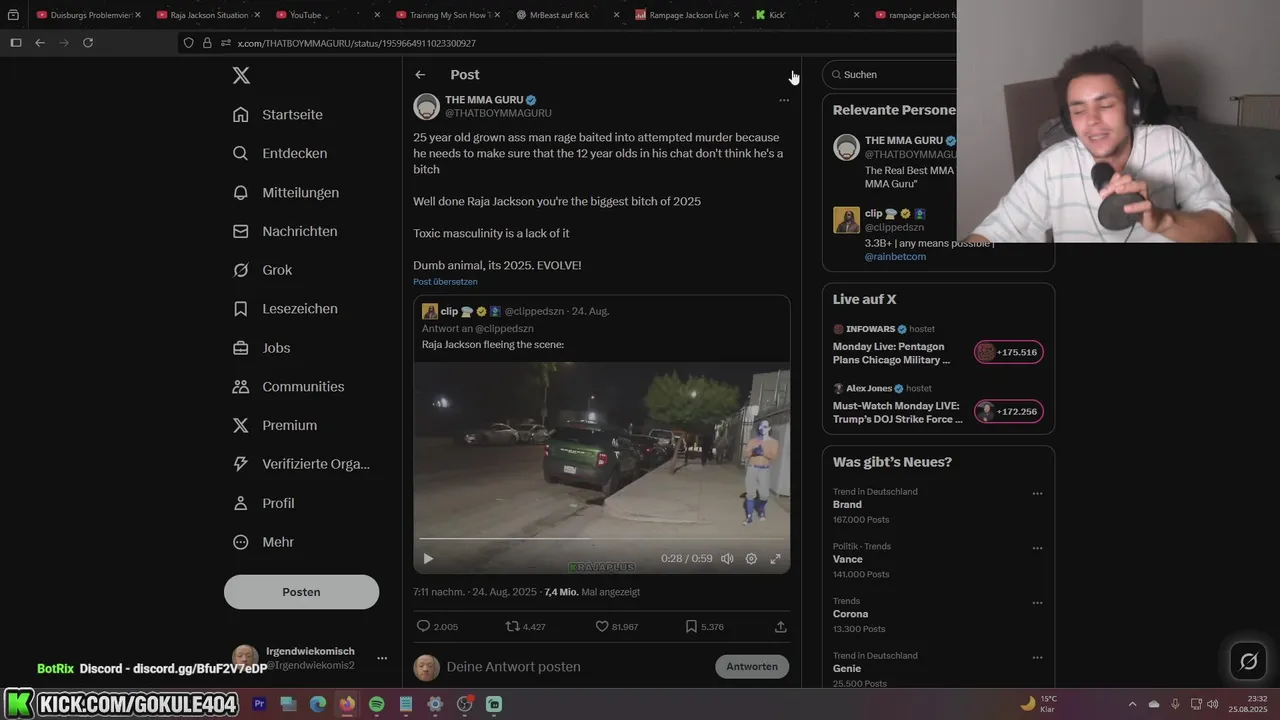The width and height of the screenshot is (1280, 720).
Task: Open more options for Brand trend
Action: tap(1037, 493)
